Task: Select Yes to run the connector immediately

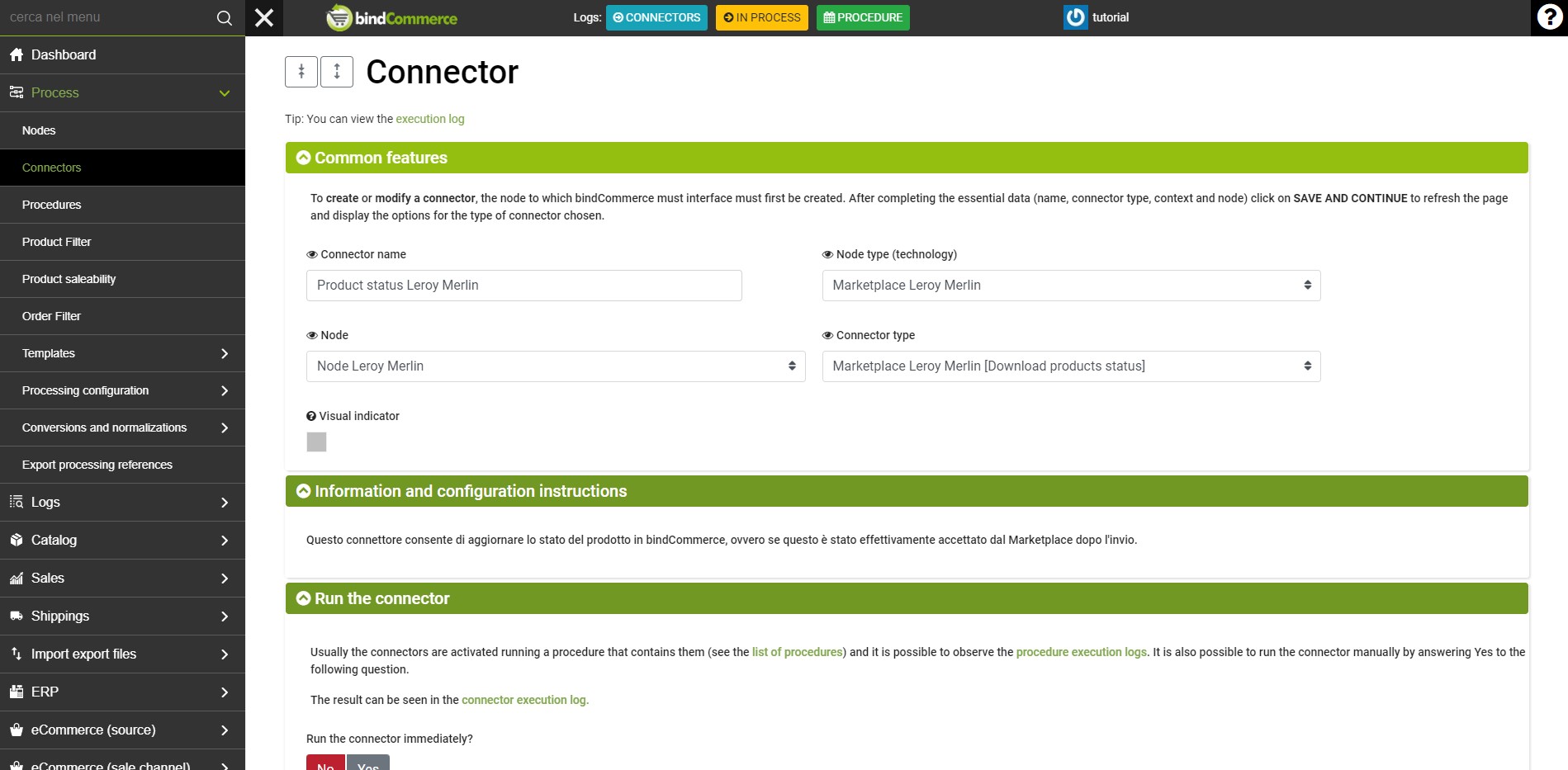Action: click(x=368, y=763)
